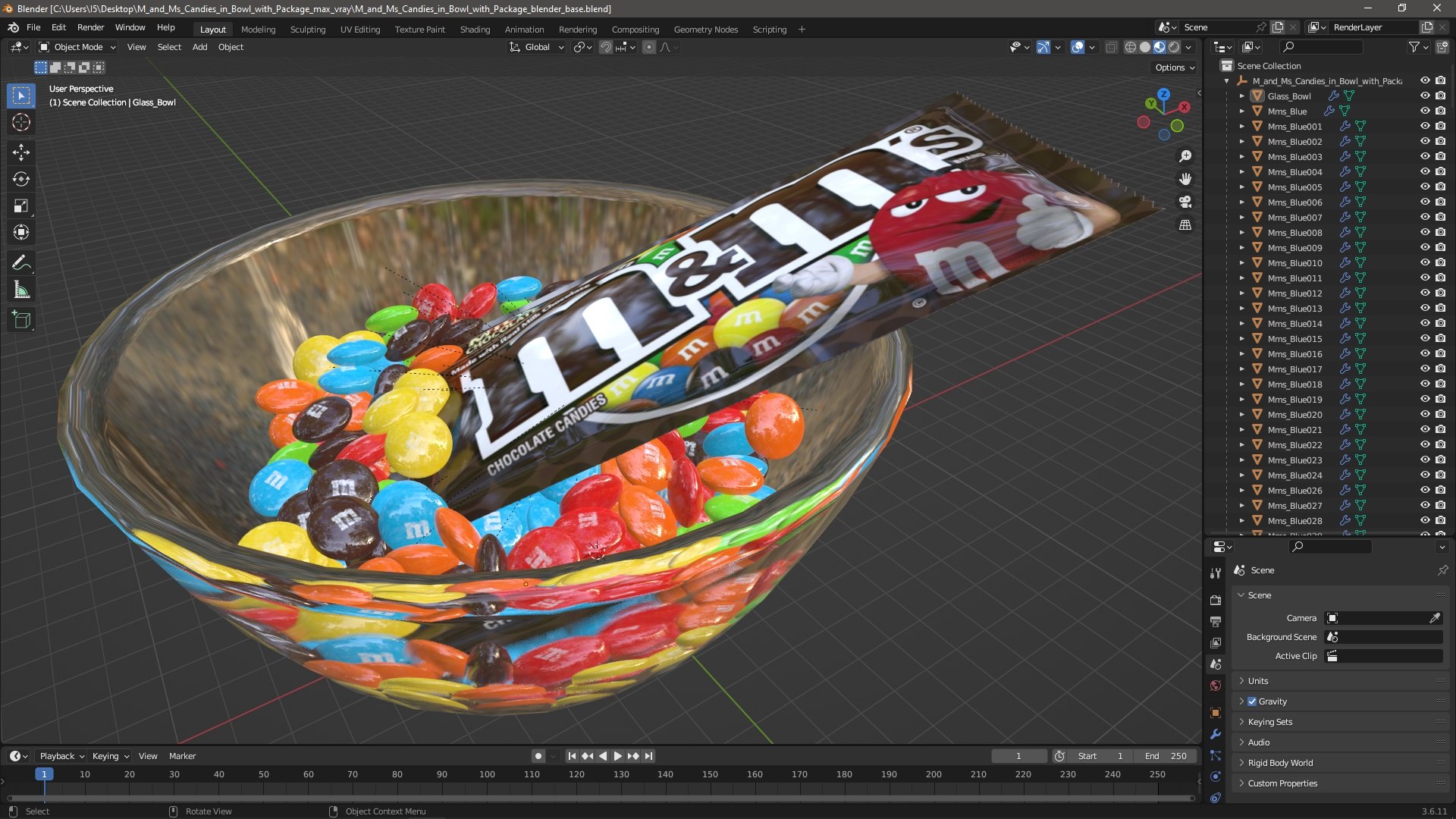
Task: Select the Annotate tool
Action: click(x=21, y=263)
